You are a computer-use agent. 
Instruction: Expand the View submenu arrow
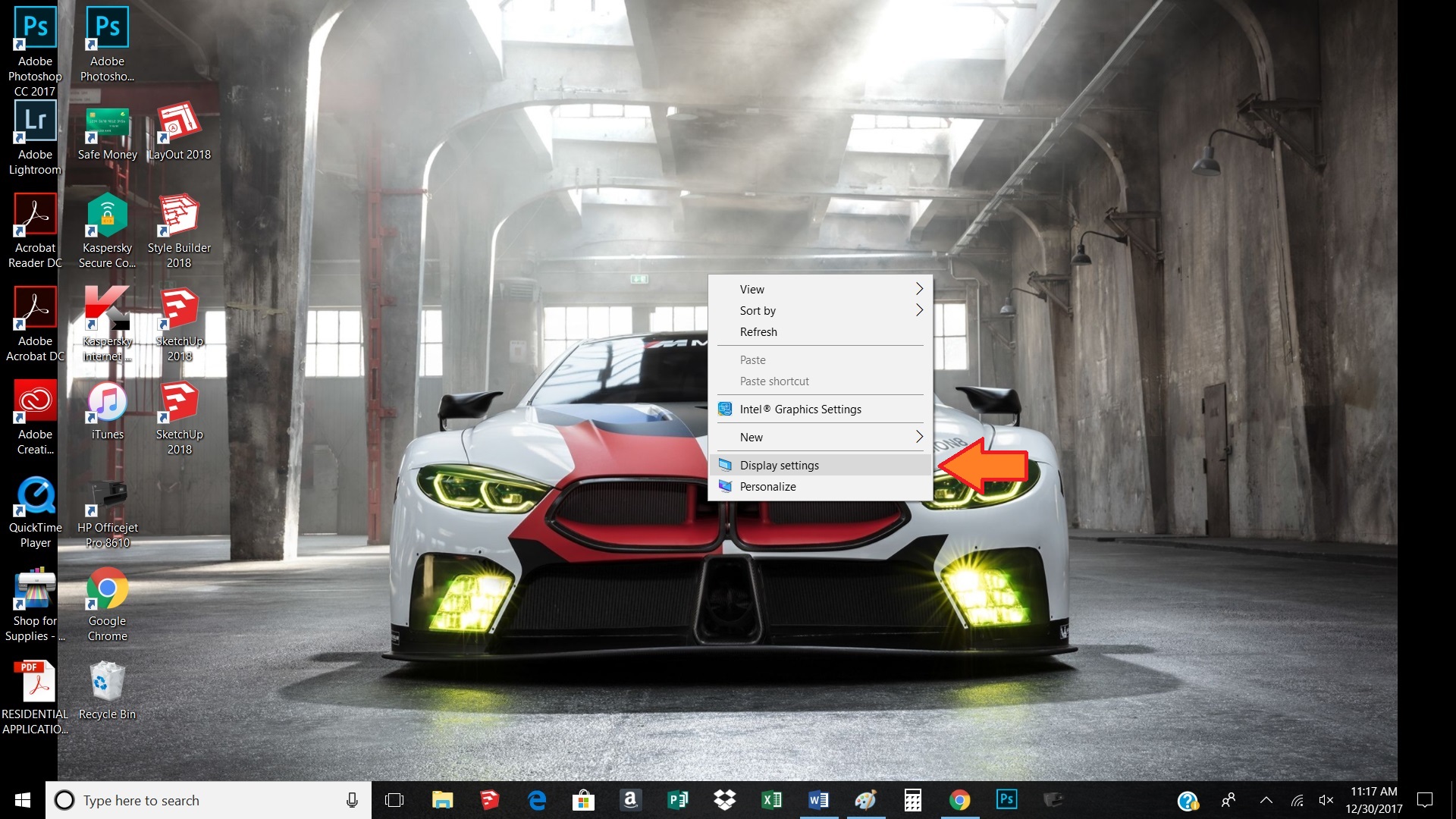pyautogui.click(x=918, y=289)
